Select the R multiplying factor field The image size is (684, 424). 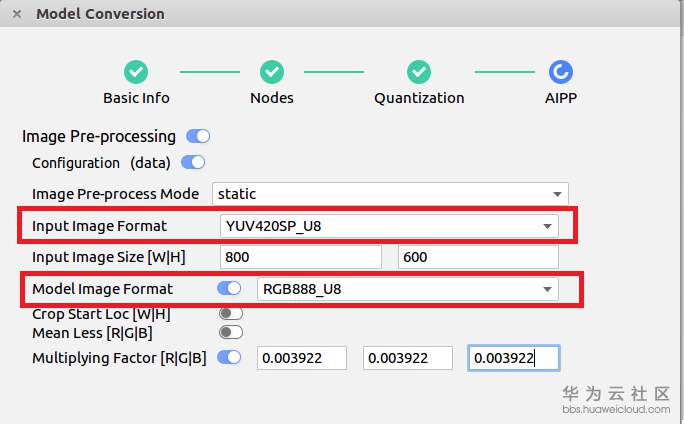303,358
